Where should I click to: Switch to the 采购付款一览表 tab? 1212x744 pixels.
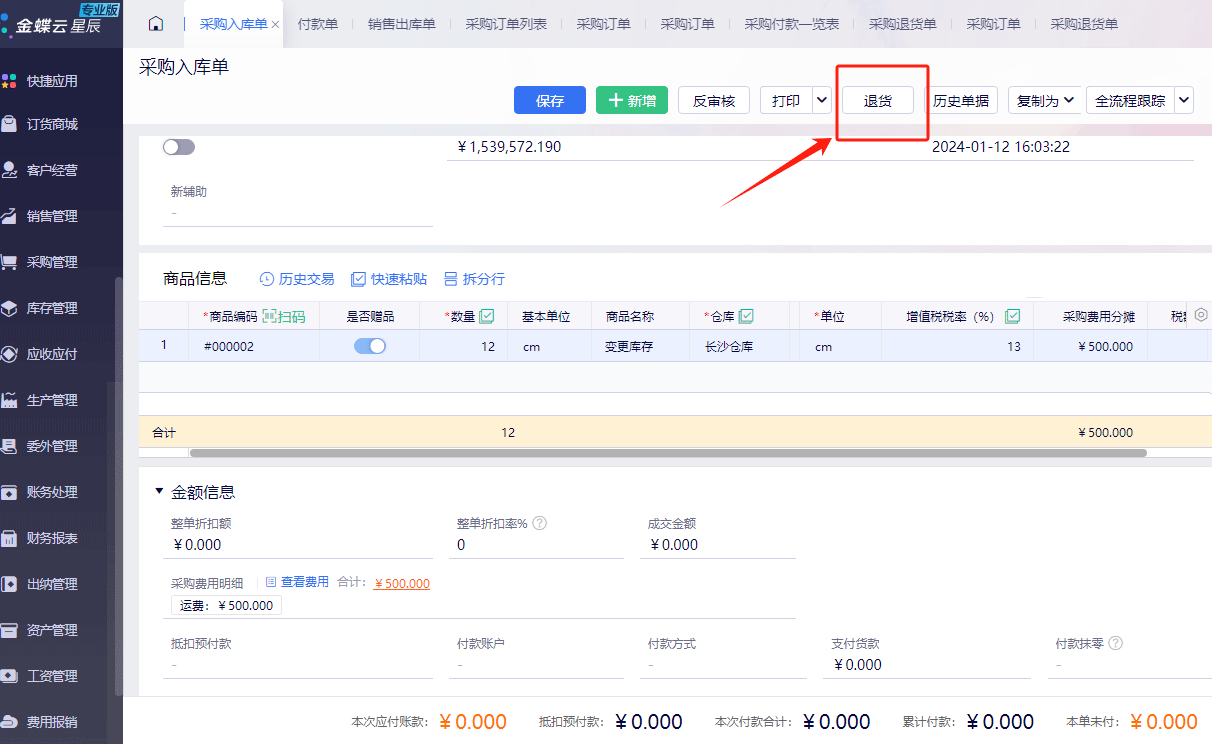pos(792,24)
